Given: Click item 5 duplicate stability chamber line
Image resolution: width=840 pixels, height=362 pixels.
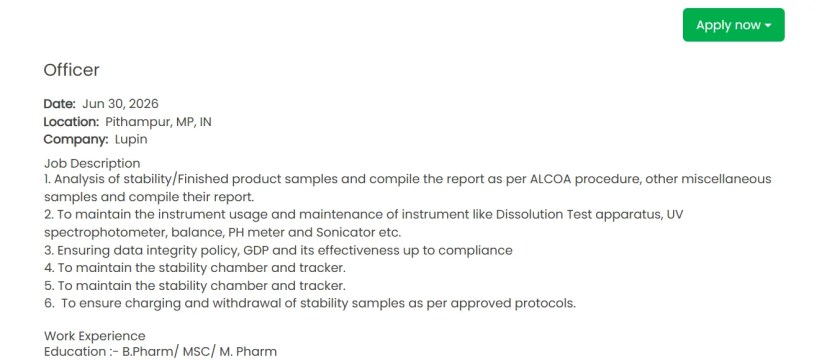Looking at the screenshot, I should pyautogui.click(x=195, y=285).
